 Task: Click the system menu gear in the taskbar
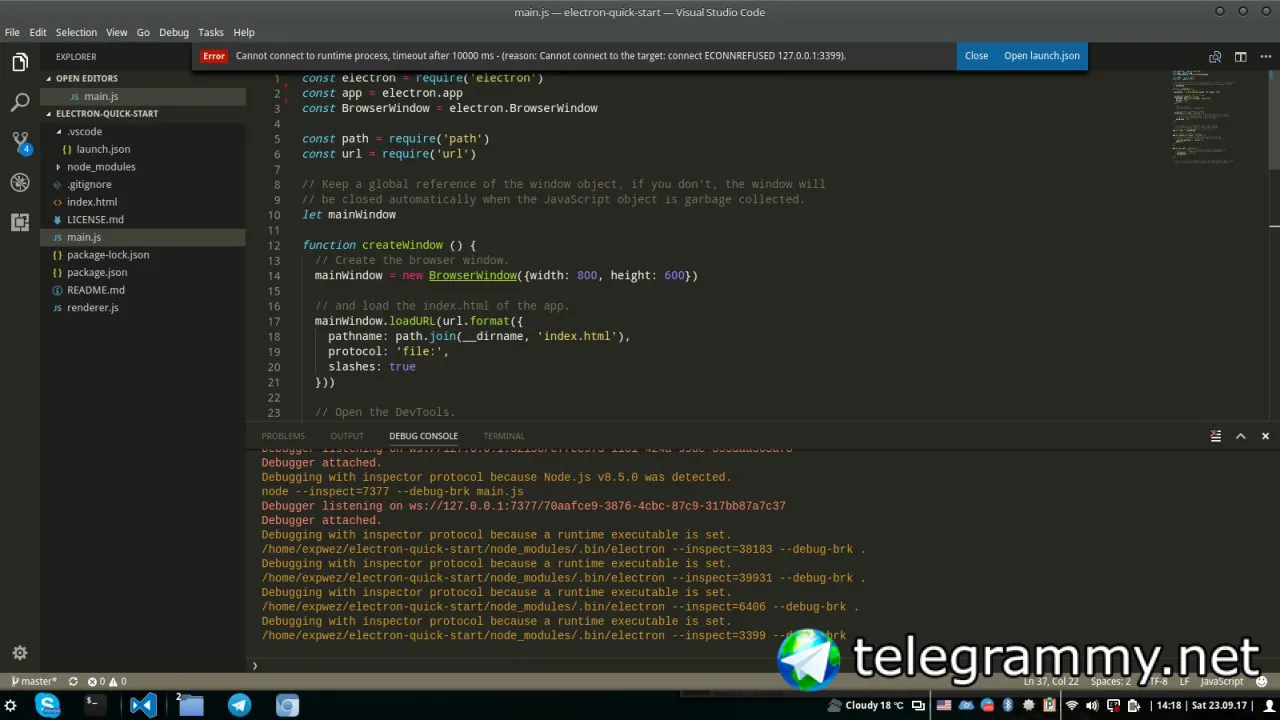tap(11, 705)
